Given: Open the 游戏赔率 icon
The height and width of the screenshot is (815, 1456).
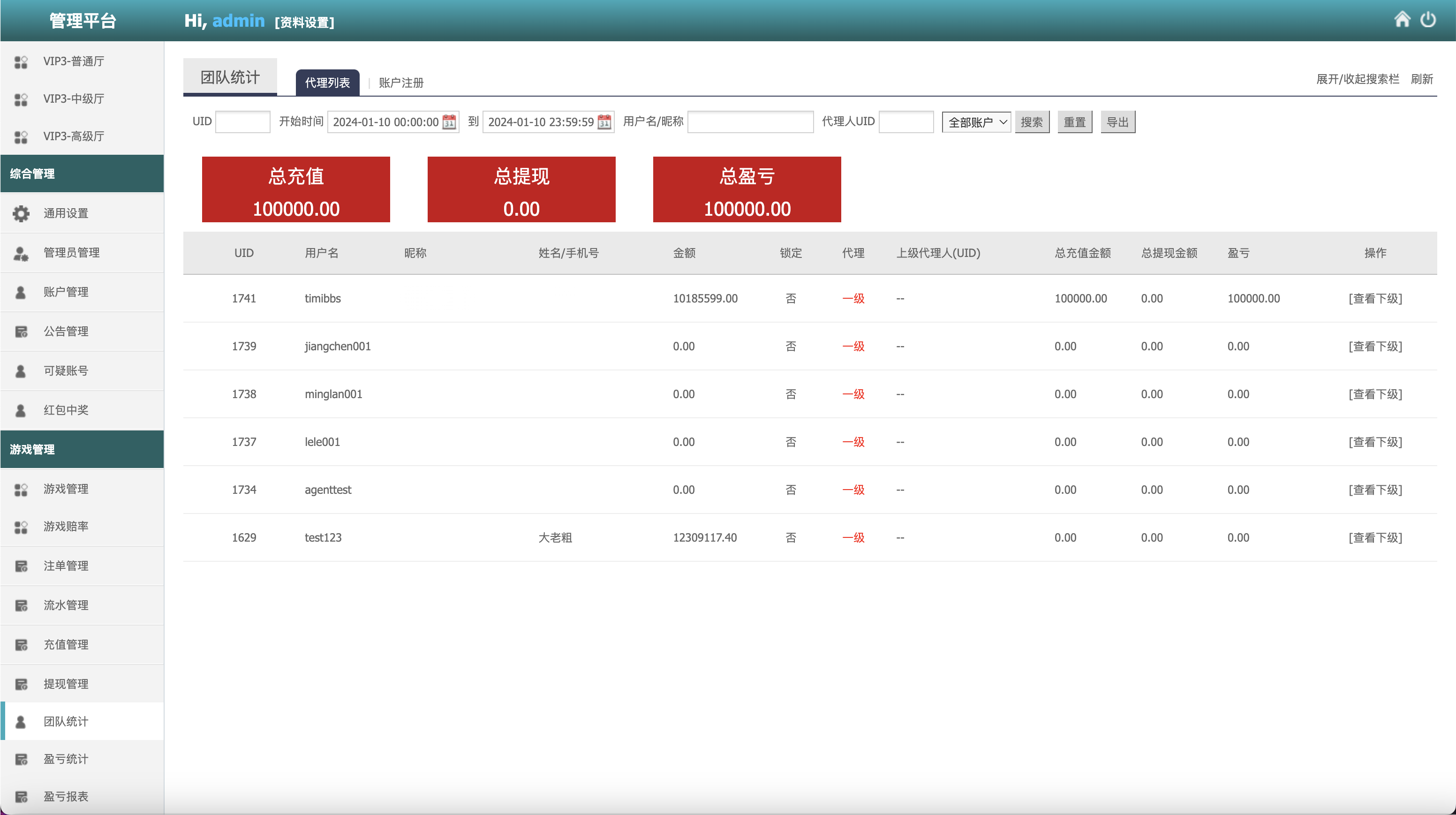Looking at the screenshot, I should 21,526.
